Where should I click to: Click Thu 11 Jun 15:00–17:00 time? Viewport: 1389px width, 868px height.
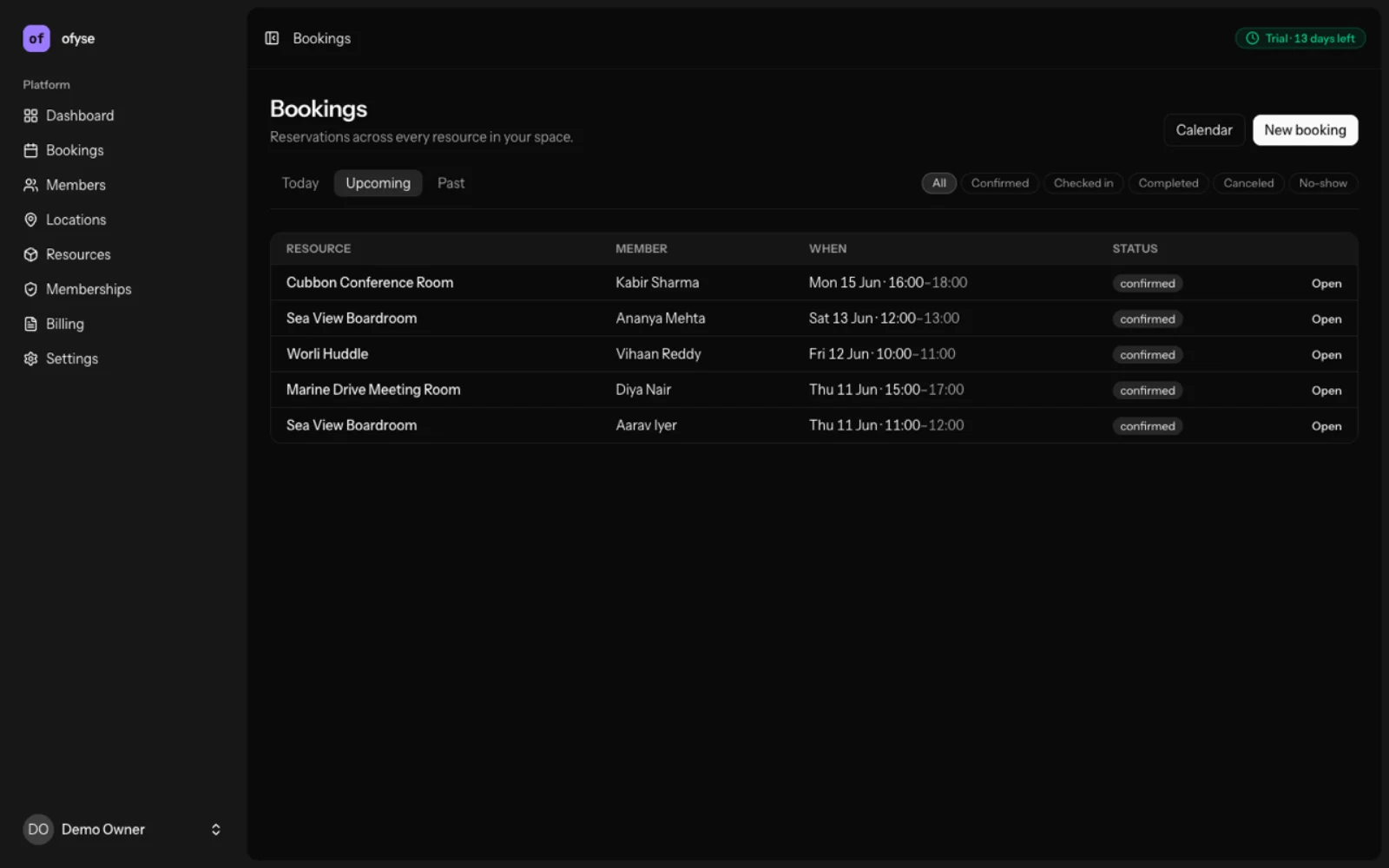click(x=886, y=390)
